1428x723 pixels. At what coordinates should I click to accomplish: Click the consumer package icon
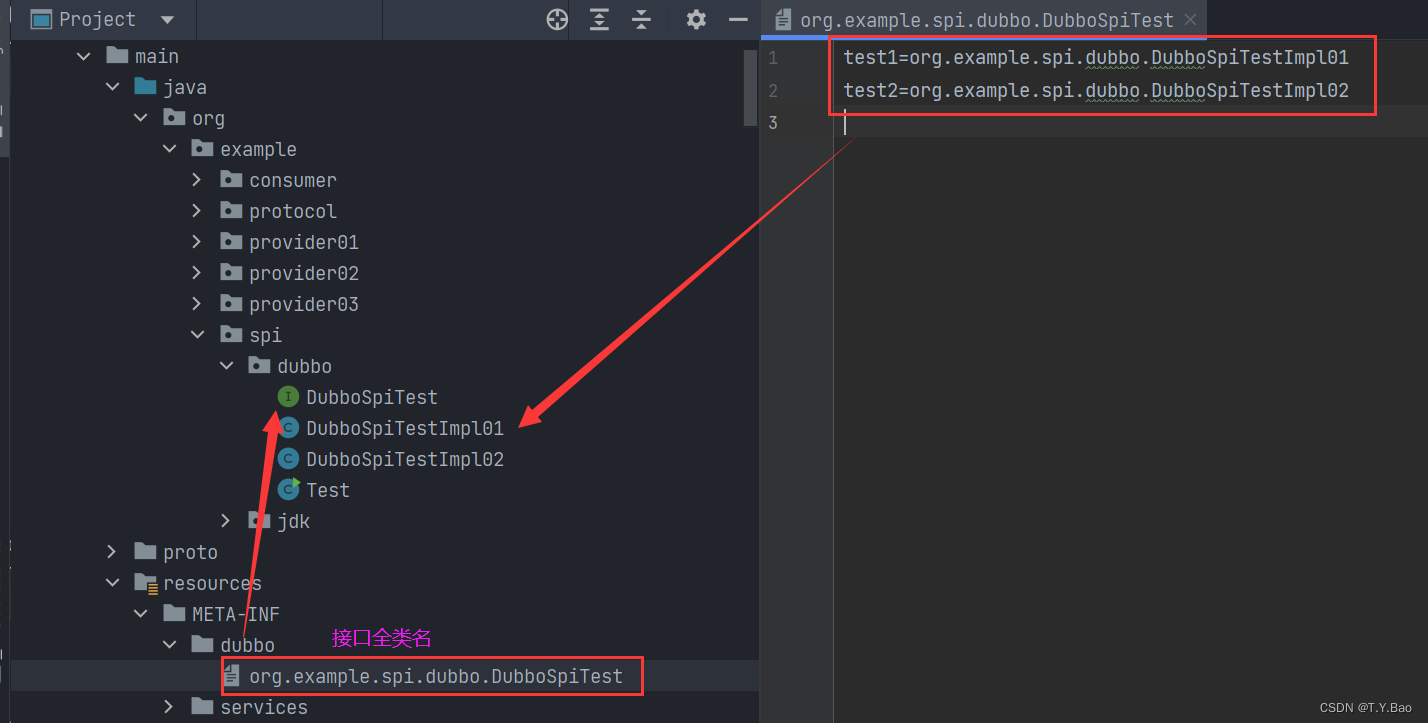click(x=231, y=179)
